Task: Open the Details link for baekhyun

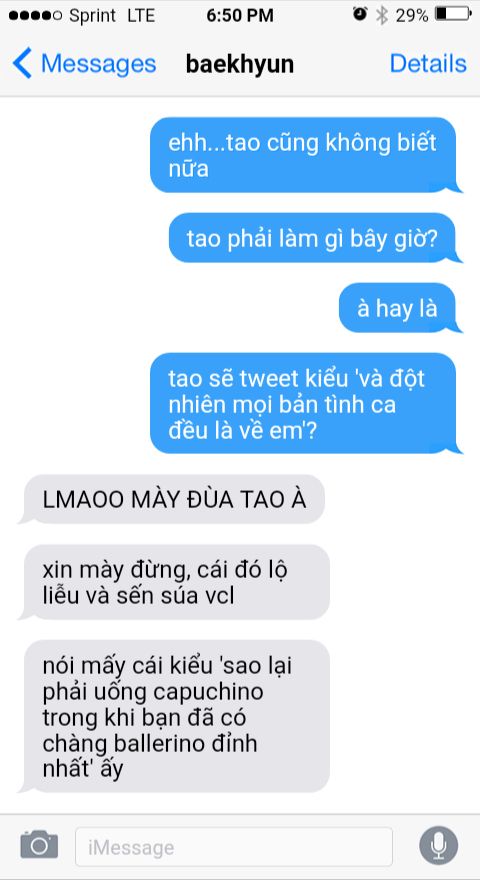Action: (x=428, y=63)
